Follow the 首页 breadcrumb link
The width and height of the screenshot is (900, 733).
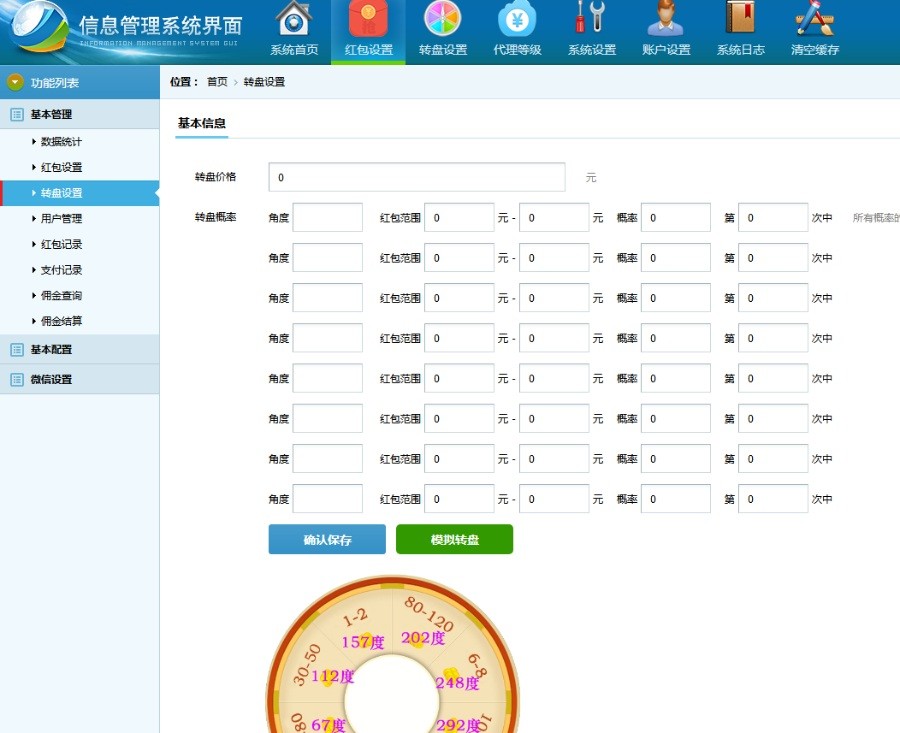[217, 82]
